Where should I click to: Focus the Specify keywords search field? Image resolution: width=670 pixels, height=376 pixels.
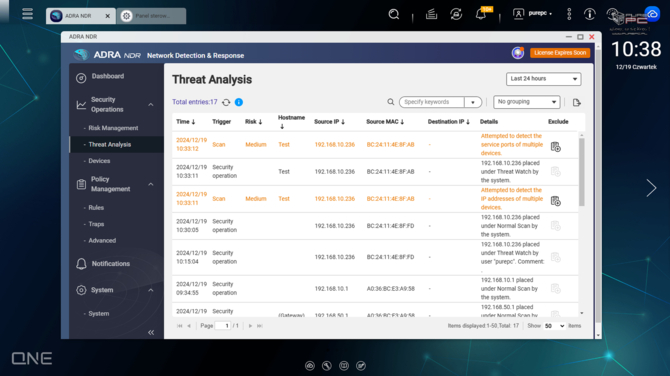(431, 102)
